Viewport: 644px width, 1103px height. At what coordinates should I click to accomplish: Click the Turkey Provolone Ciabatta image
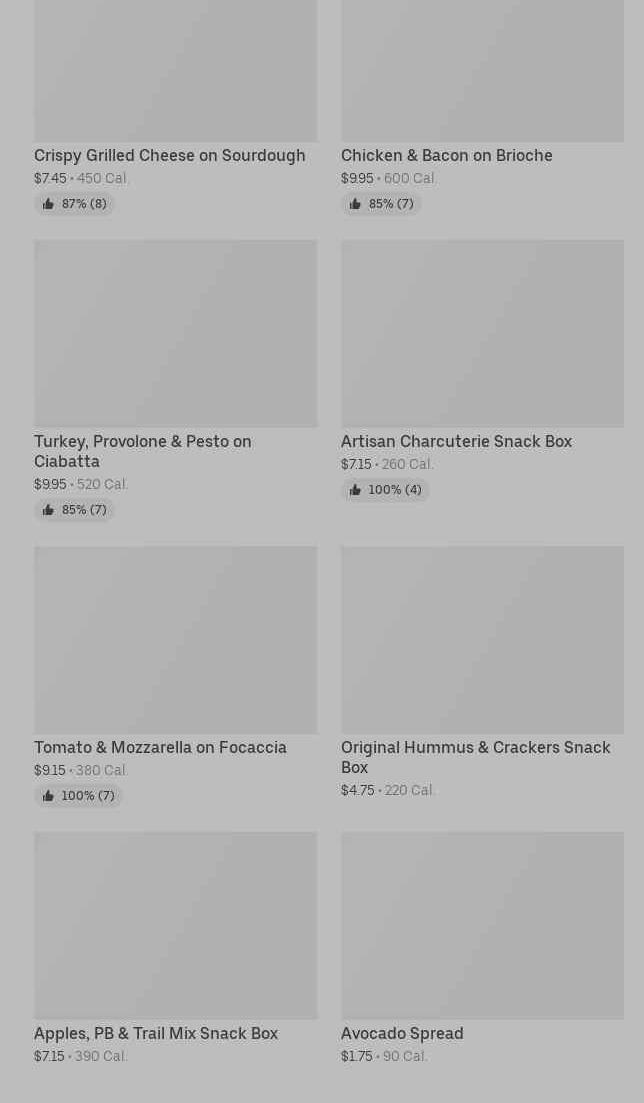click(175, 333)
